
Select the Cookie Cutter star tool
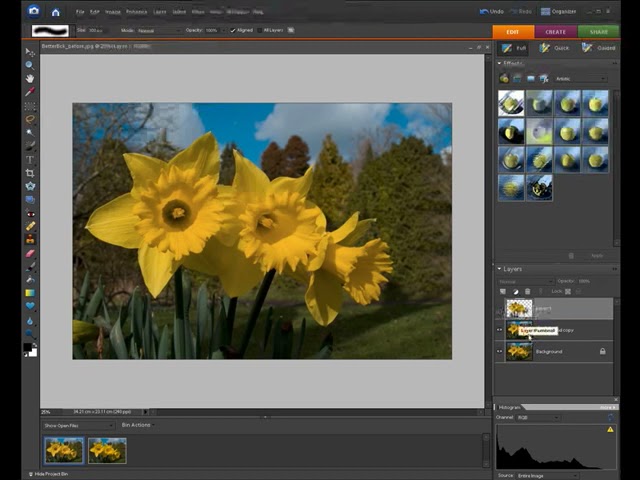tap(30, 187)
